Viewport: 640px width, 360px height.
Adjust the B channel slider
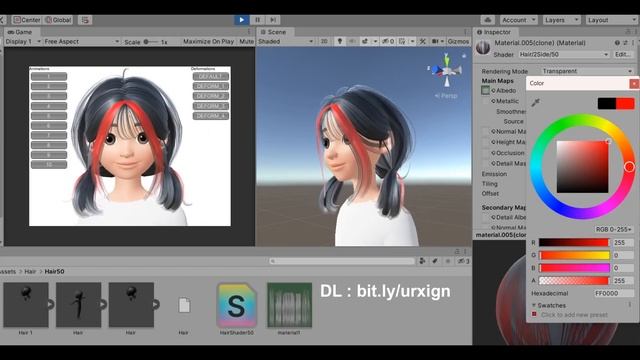tap(574, 268)
